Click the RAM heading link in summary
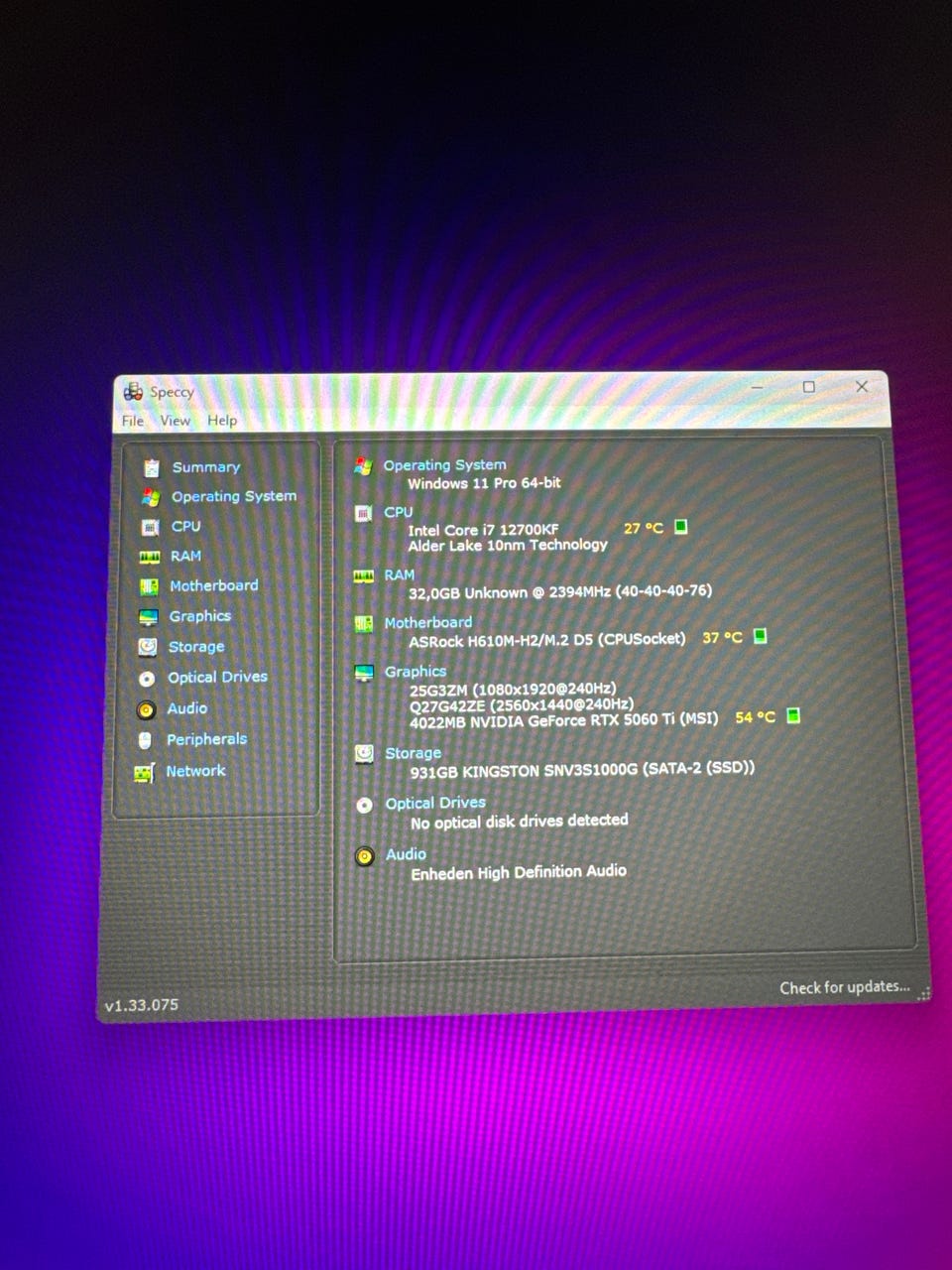This screenshot has height=1270, width=952. [x=400, y=574]
